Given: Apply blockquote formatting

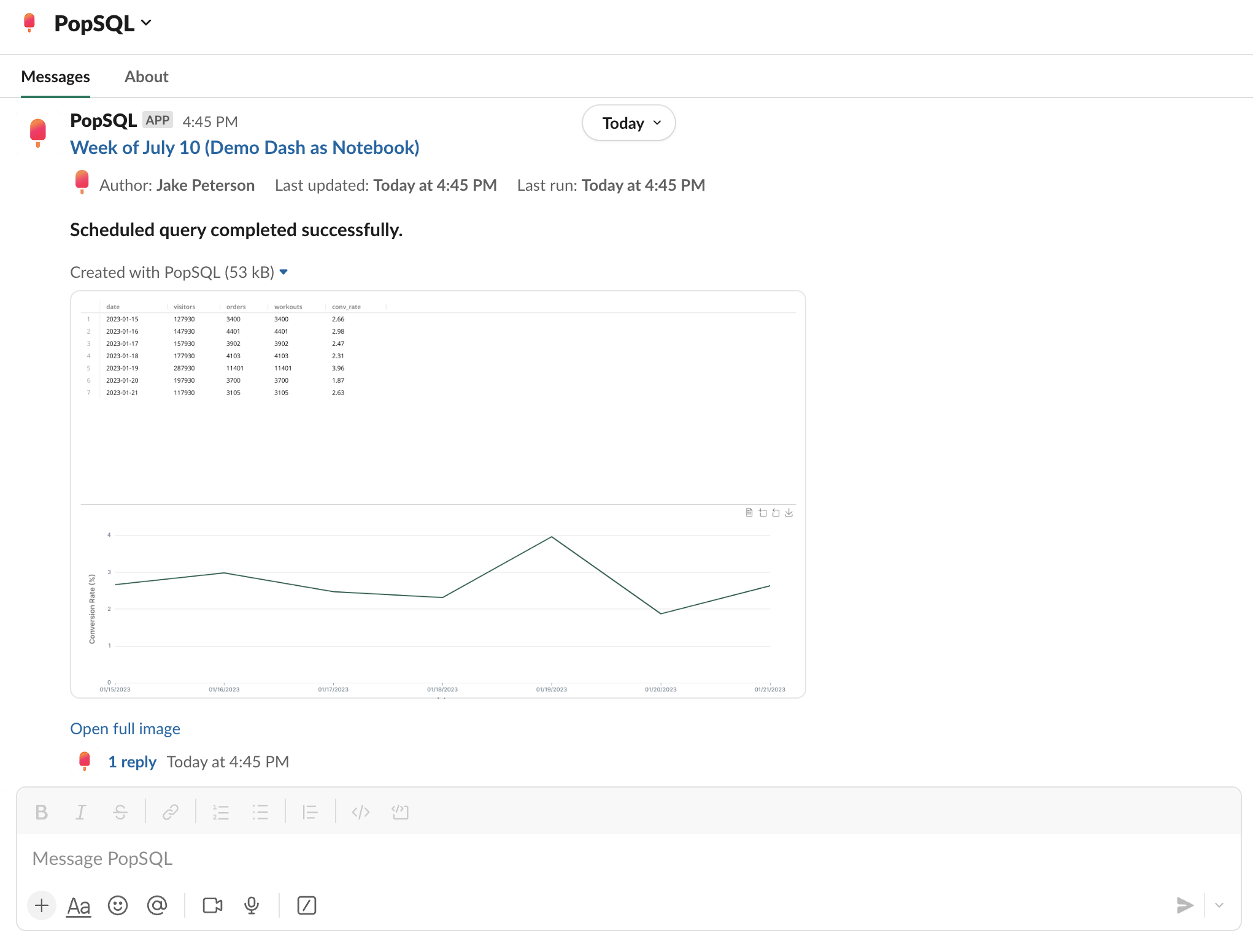Looking at the screenshot, I should click(310, 812).
